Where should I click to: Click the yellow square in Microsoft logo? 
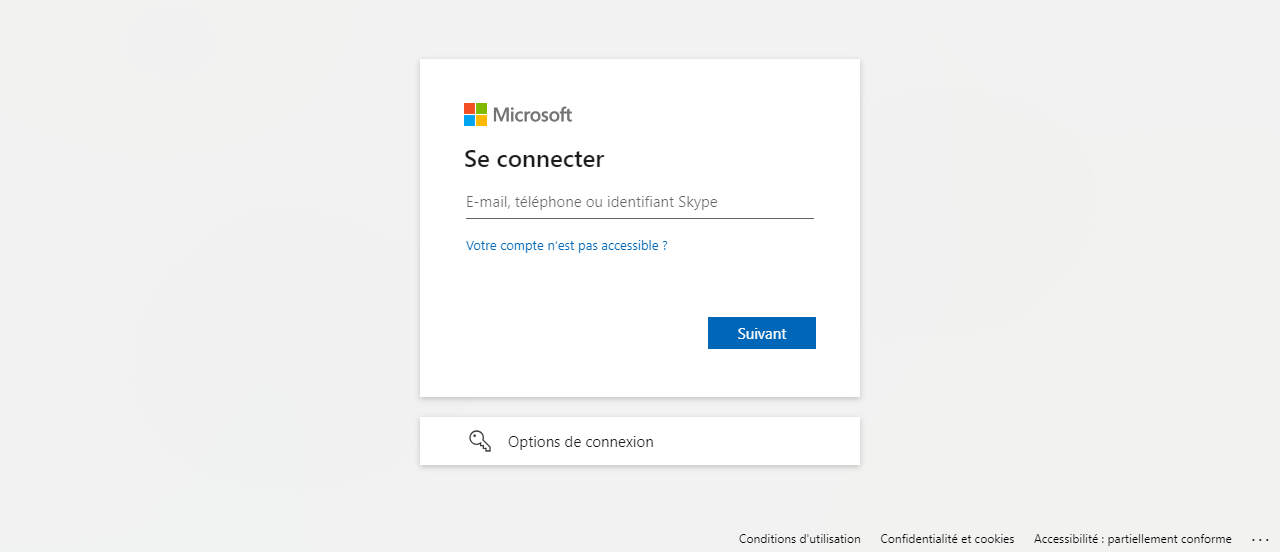click(482, 121)
